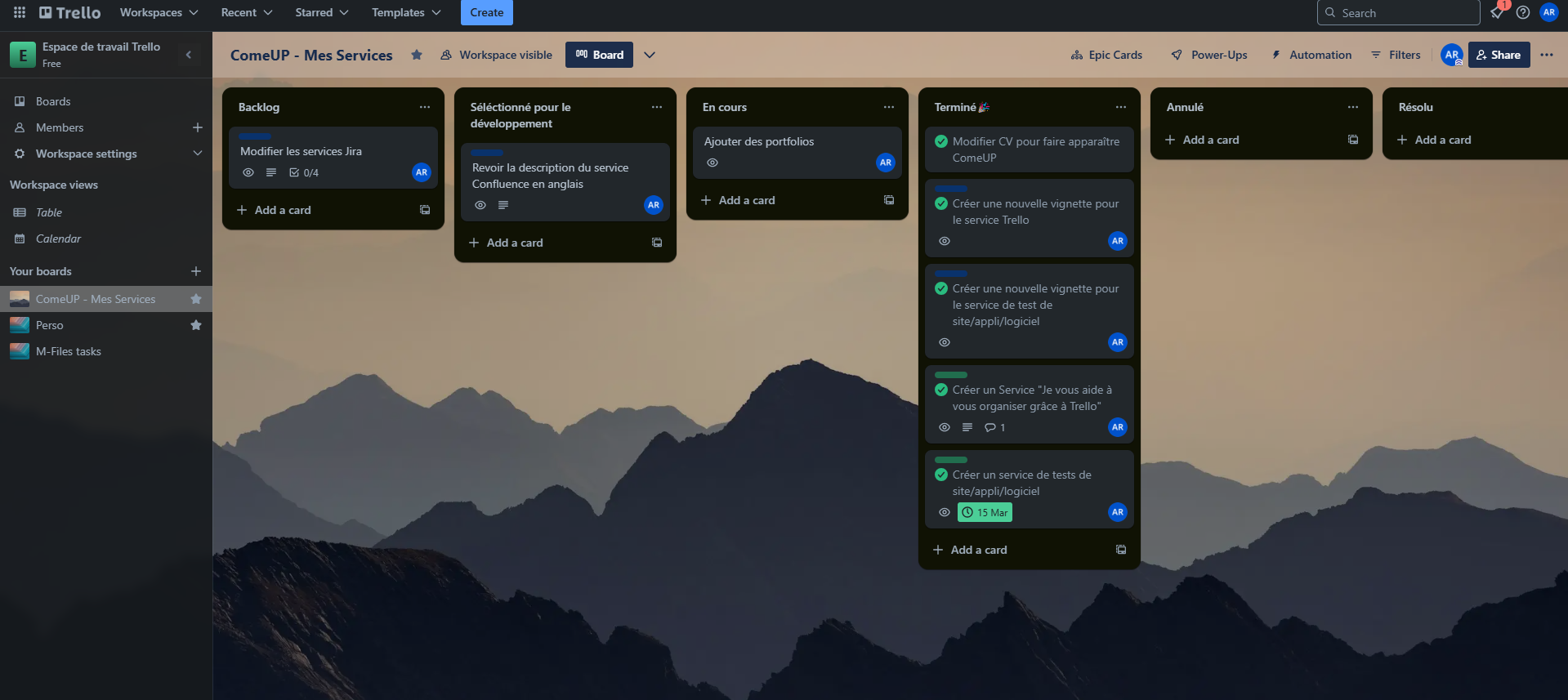Viewport: 1568px width, 700px height.
Task: Create card from template in Séléctionné list
Action: (x=657, y=243)
